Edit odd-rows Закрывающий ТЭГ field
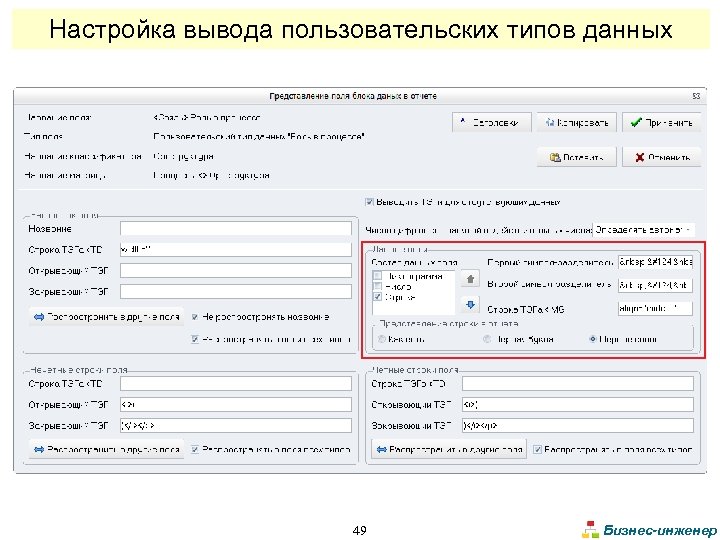The height and width of the screenshot is (540, 720). (x=236, y=425)
